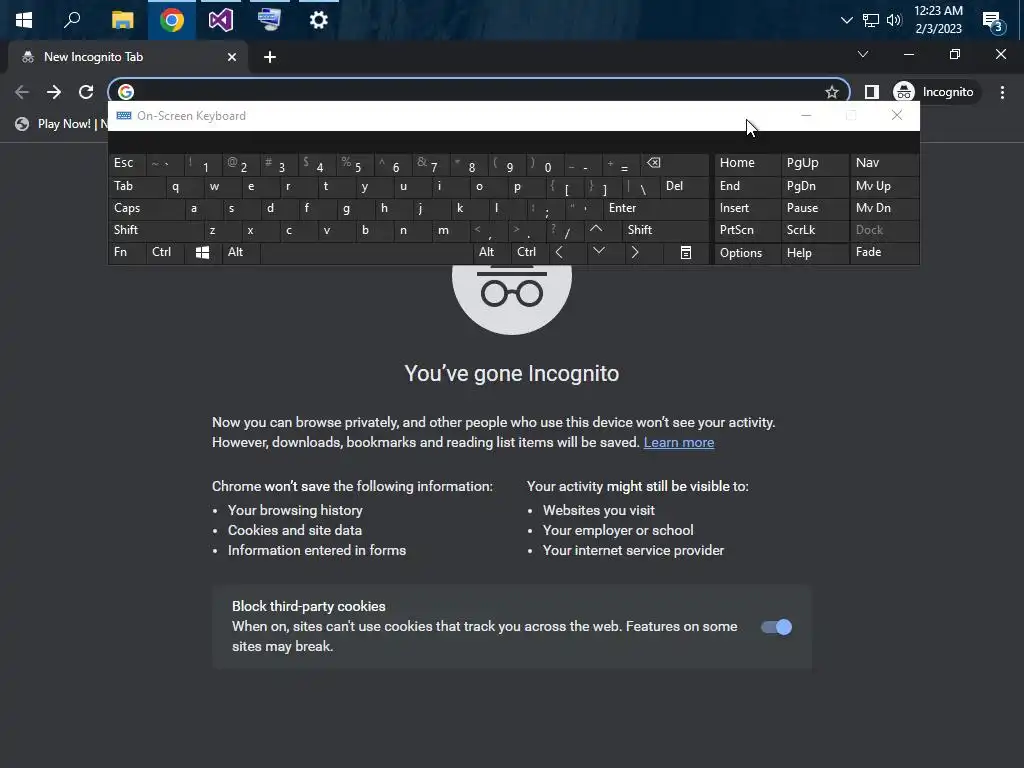Tap the Fade key
Image resolution: width=1024 pixels, height=768 pixels.
point(884,252)
